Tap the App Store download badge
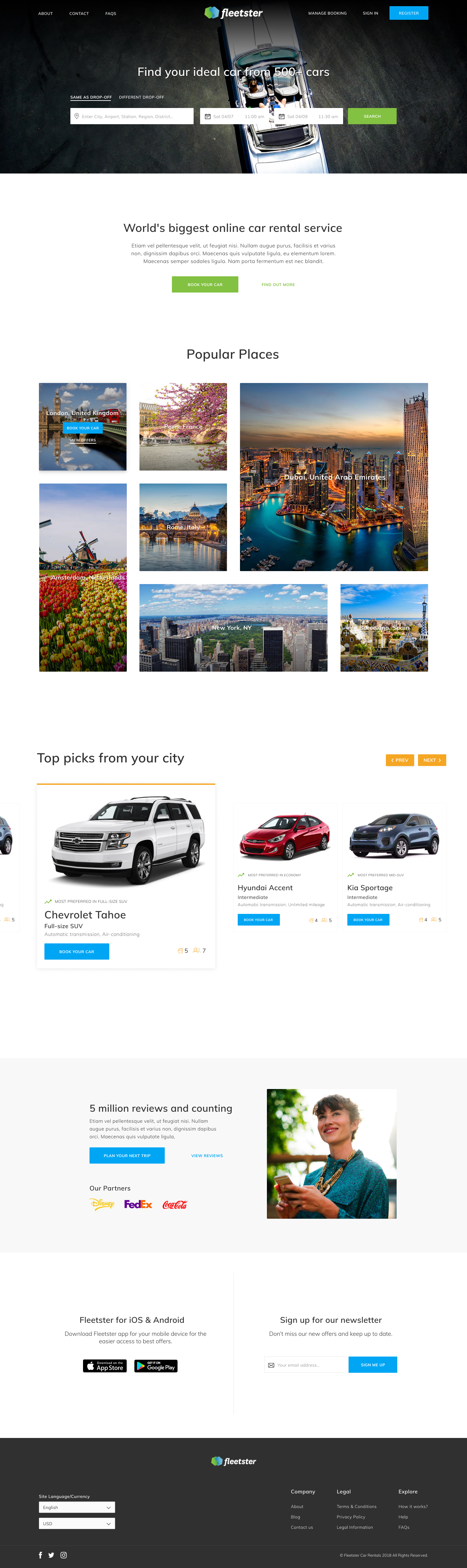 (105, 1366)
